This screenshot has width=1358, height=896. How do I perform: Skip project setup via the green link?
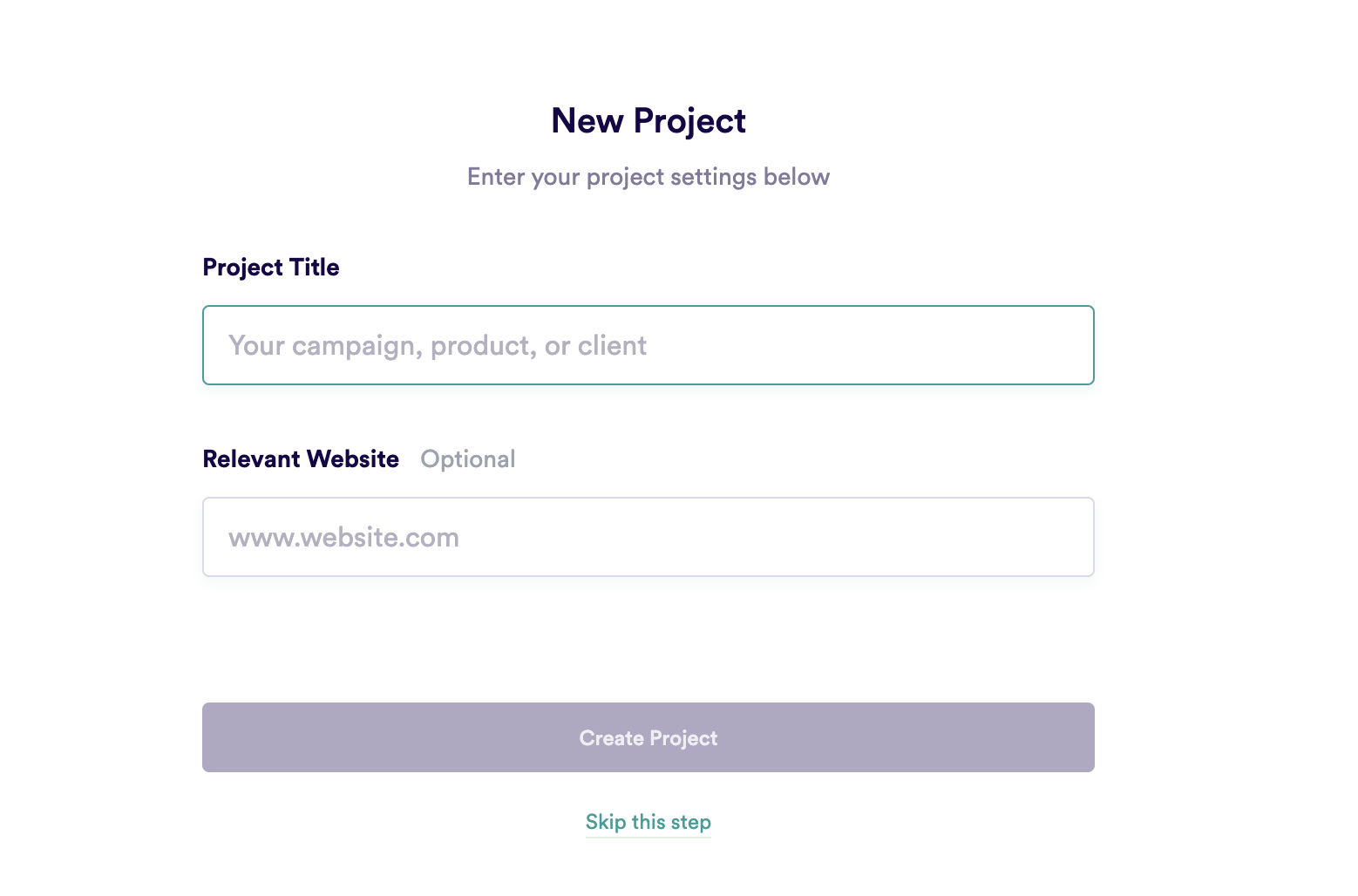point(648,822)
